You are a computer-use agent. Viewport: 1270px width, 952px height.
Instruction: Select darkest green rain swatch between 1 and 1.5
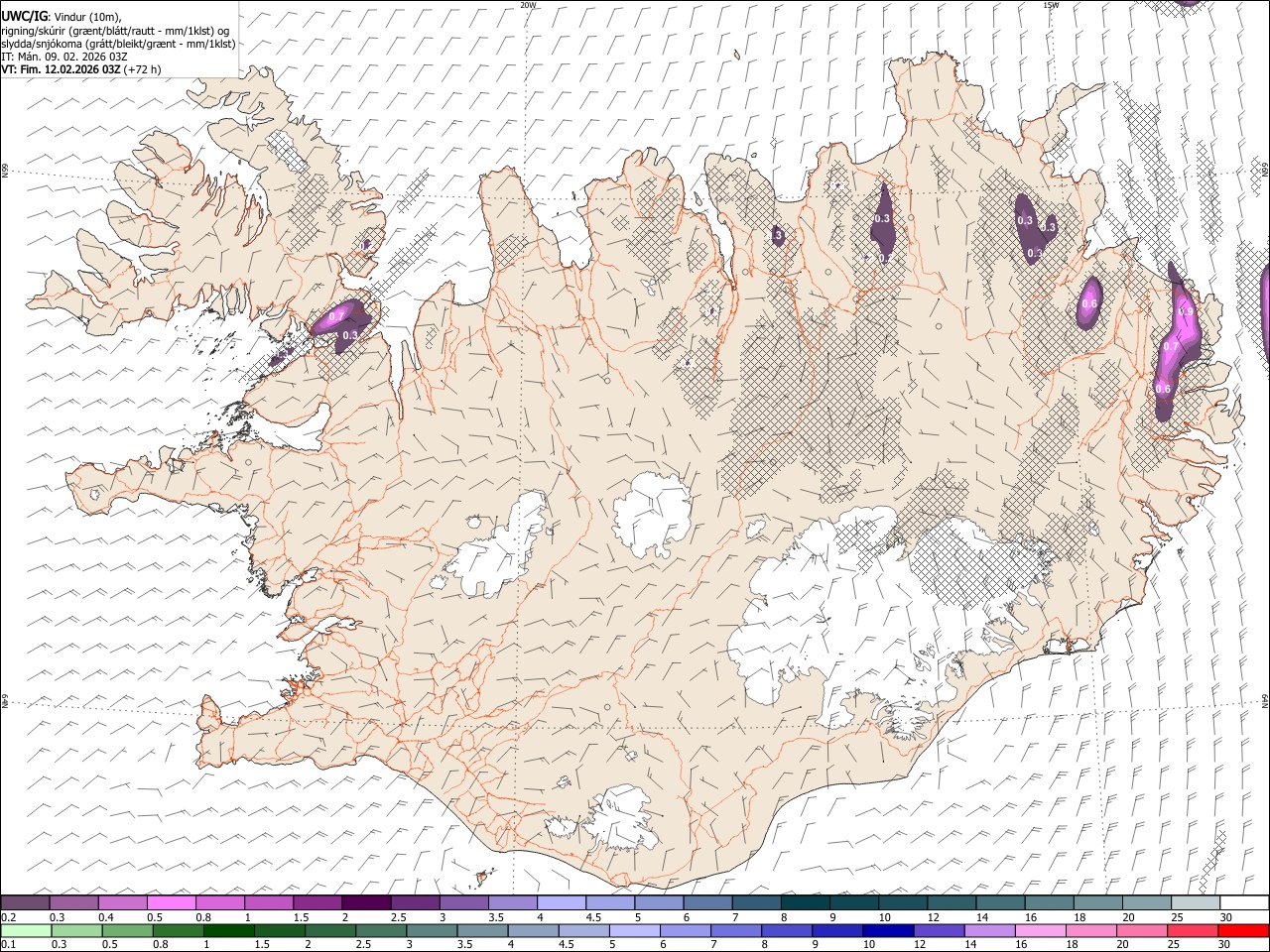pyautogui.click(x=229, y=930)
